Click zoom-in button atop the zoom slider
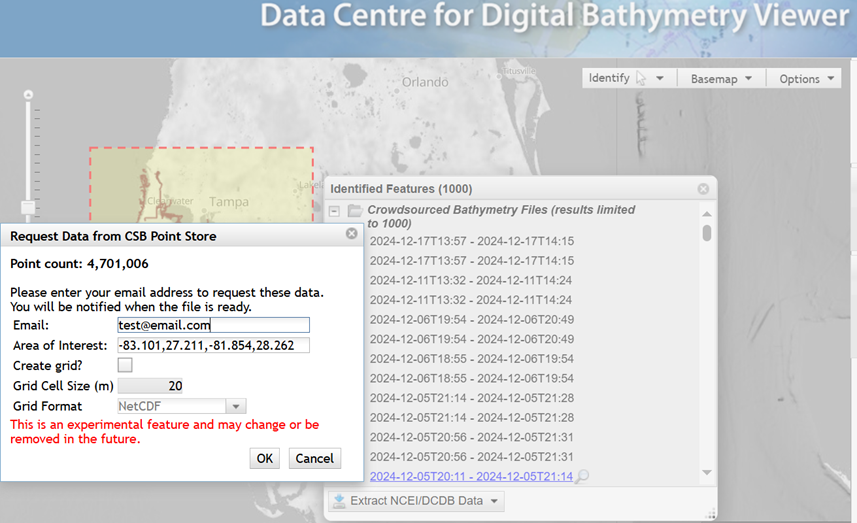This screenshot has width=857, height=523. 28,94
